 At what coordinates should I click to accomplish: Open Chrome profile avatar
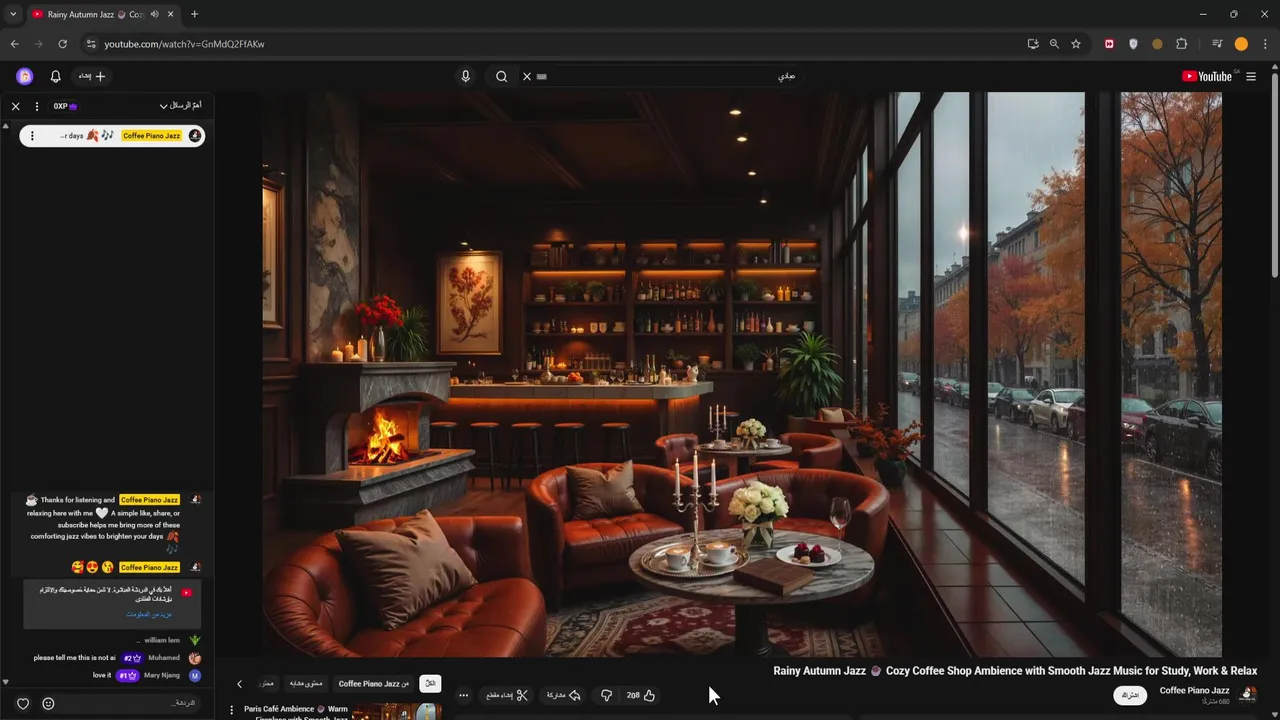pos(1241,44)
